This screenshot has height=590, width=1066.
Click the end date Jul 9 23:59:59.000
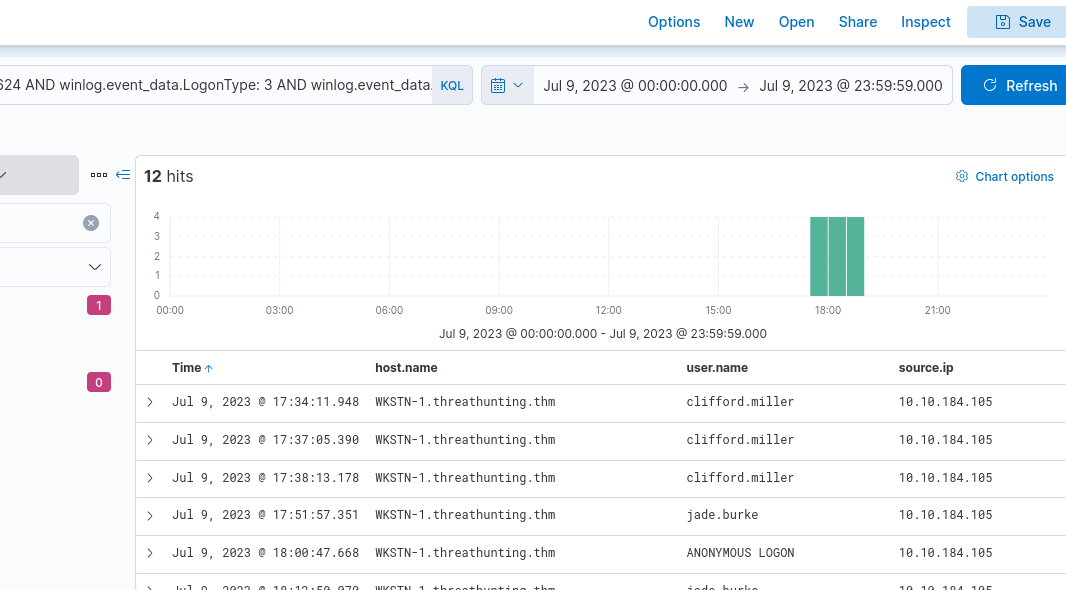850,86
